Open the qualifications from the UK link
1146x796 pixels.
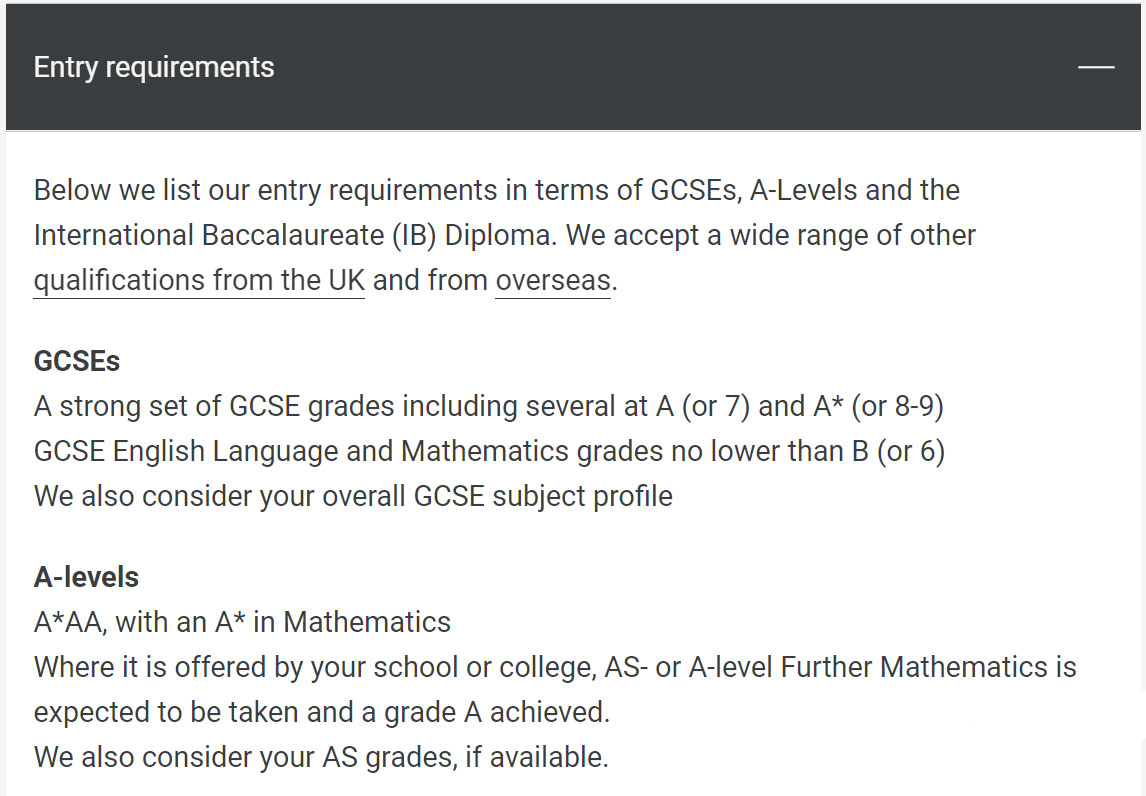click(x=199, y=281)
